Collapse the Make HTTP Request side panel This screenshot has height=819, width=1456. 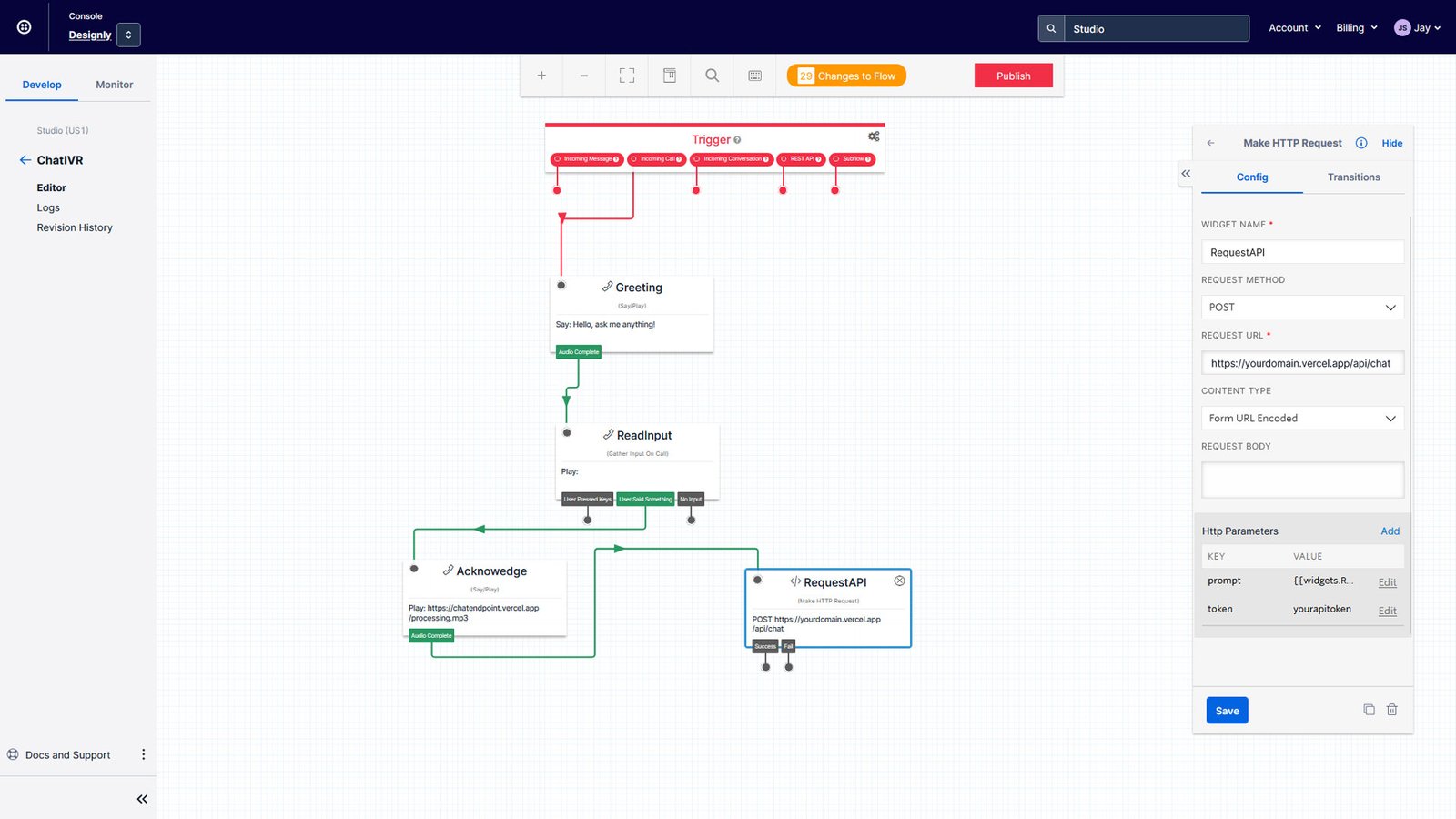point(1186,173)
